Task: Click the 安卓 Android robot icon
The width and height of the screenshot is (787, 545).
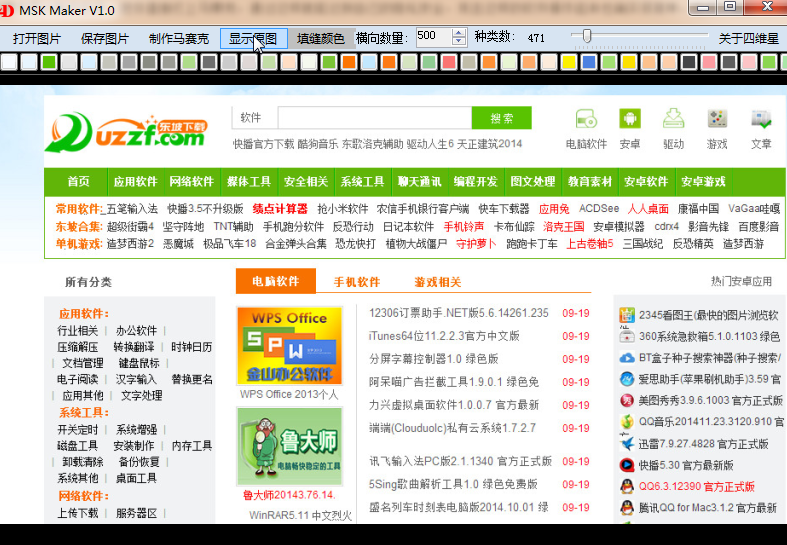Action: tap(629, 119)
